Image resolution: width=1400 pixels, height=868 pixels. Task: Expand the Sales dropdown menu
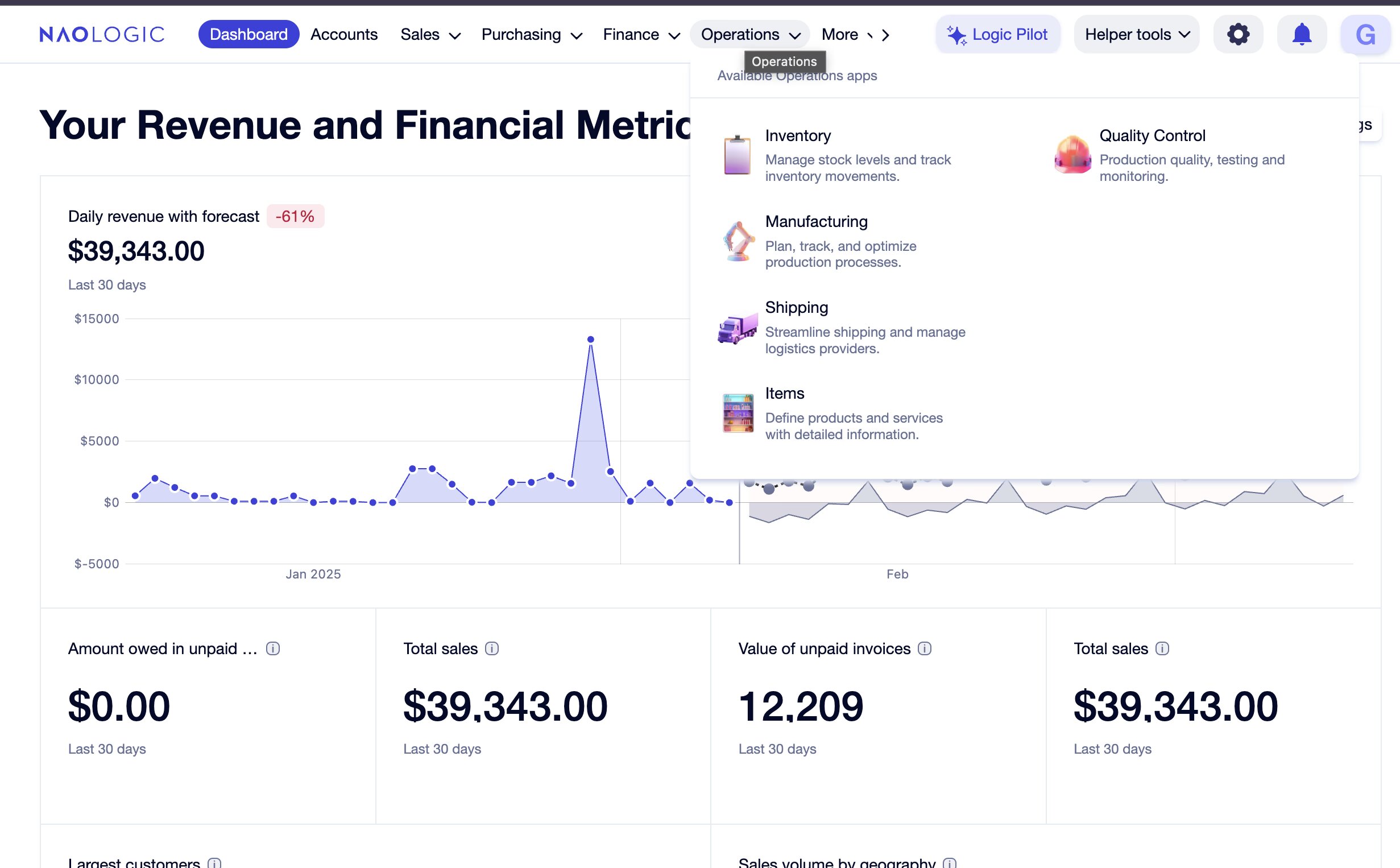430,35
